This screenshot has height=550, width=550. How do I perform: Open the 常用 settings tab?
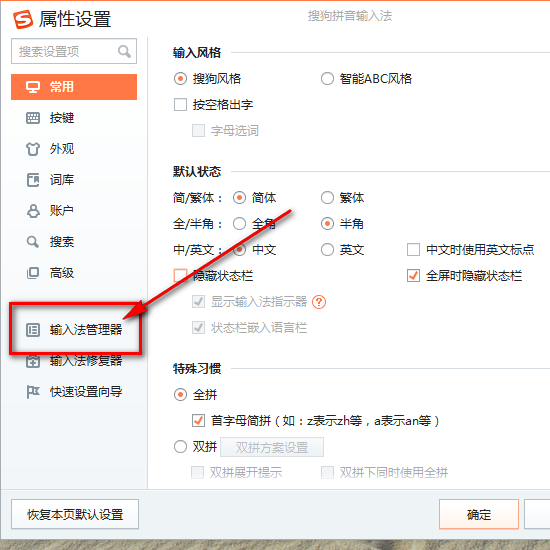pos(74,87)
